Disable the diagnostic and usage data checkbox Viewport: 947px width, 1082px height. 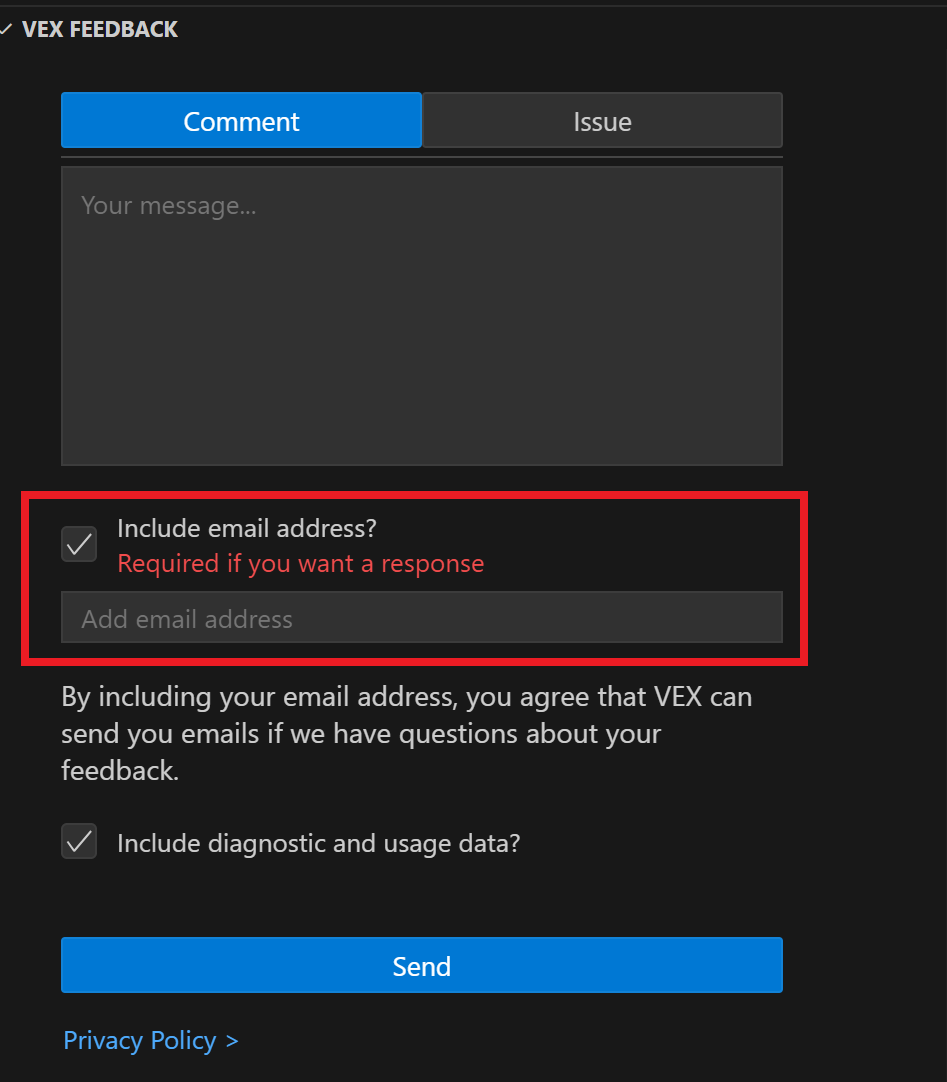click(79, 842)
